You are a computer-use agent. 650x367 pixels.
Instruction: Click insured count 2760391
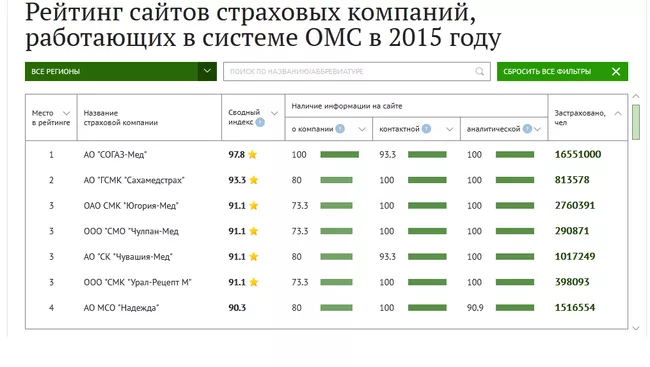point(575,205)
